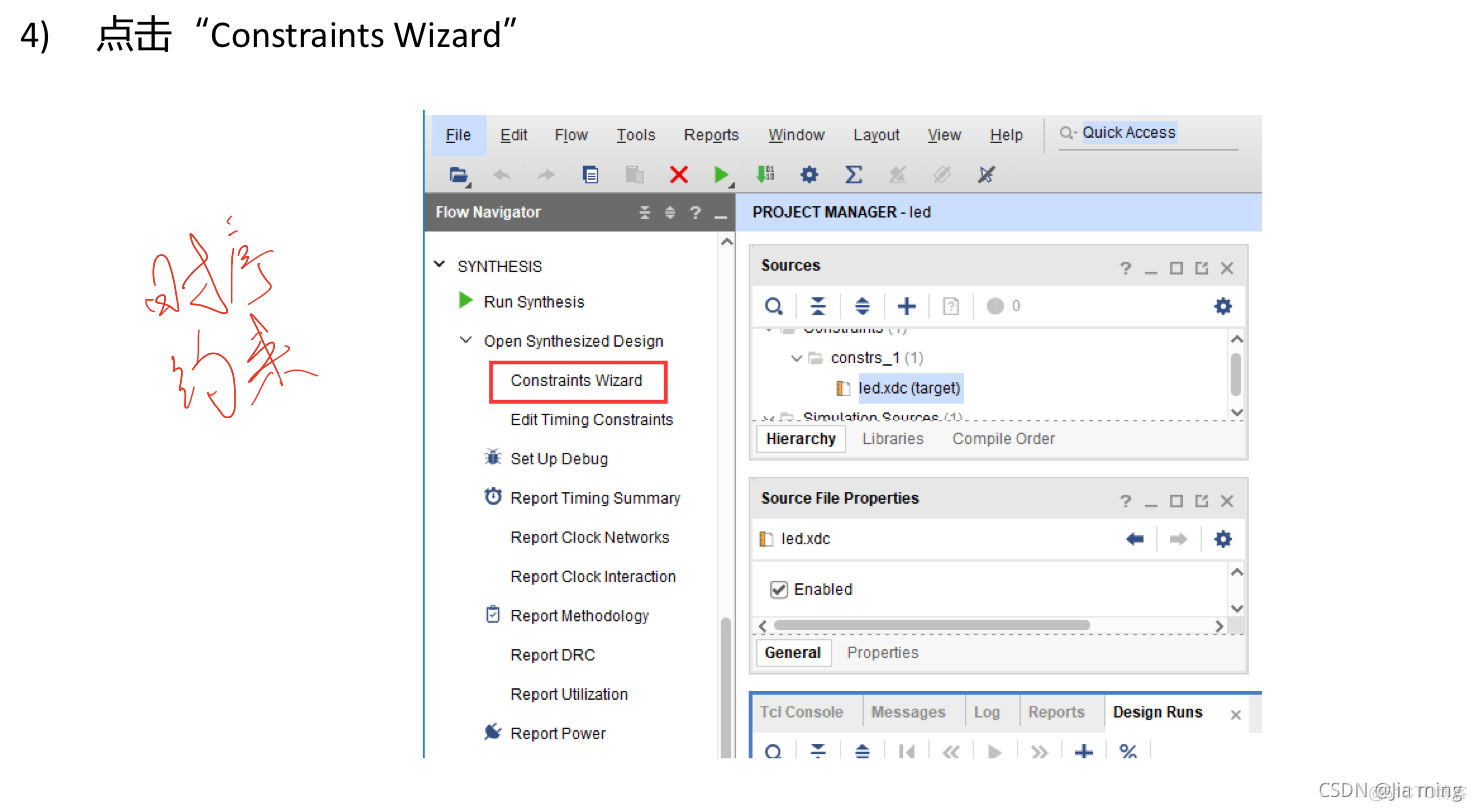Open the Edit menu
This screenshot has width=1477, height=811.
514,135
